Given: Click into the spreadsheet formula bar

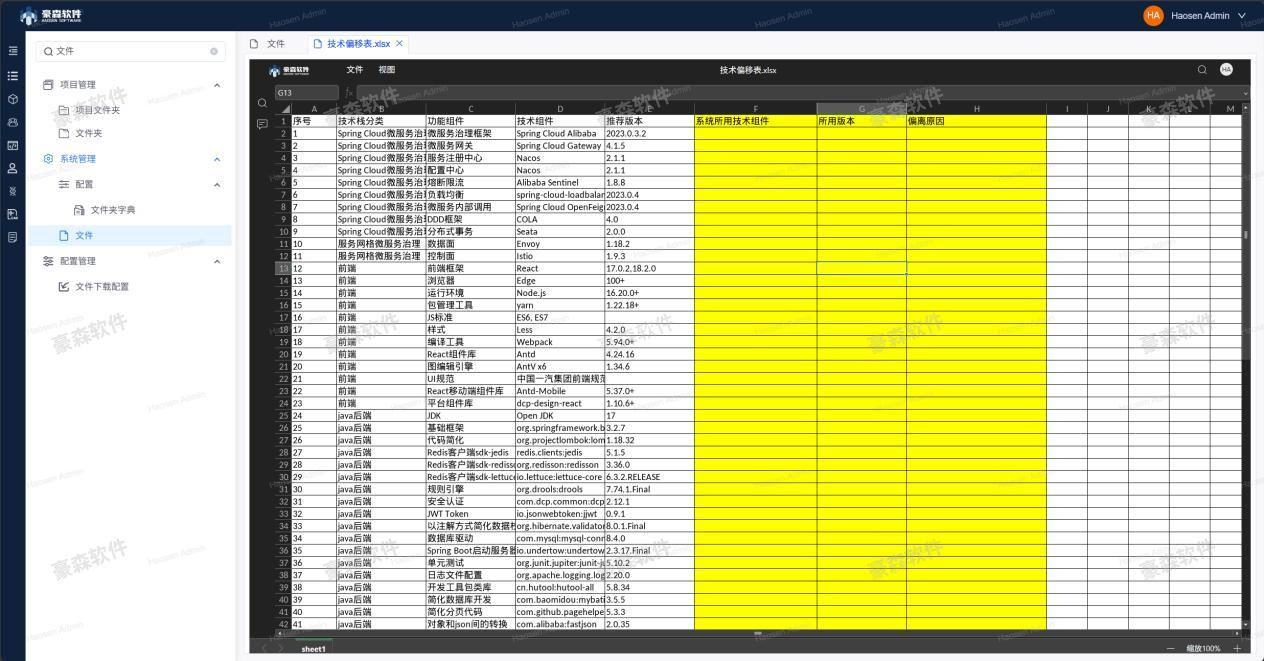Looking at the screenshot, I should pos(798,92).
